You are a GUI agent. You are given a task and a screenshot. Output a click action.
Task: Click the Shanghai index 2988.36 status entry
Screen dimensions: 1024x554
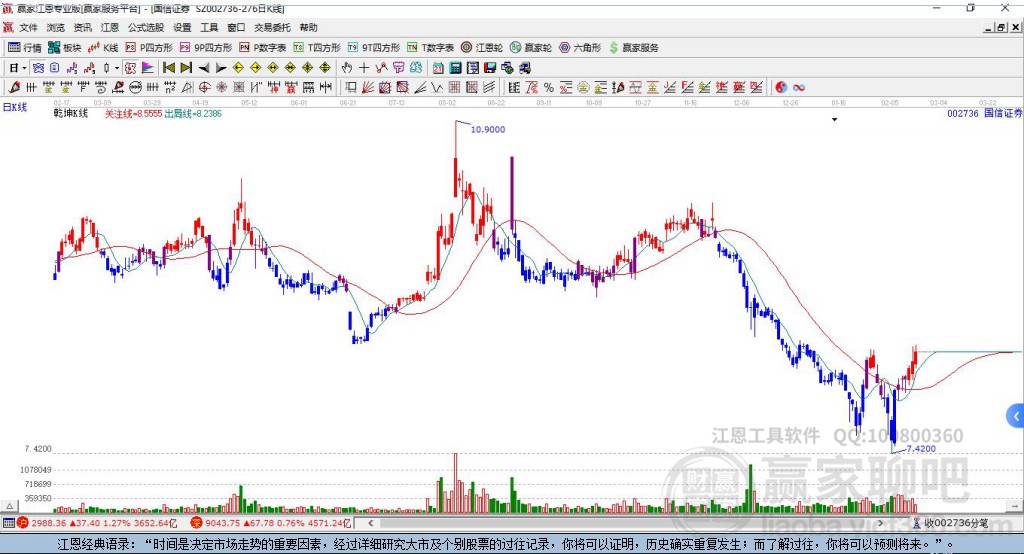(x=97, y=523)
